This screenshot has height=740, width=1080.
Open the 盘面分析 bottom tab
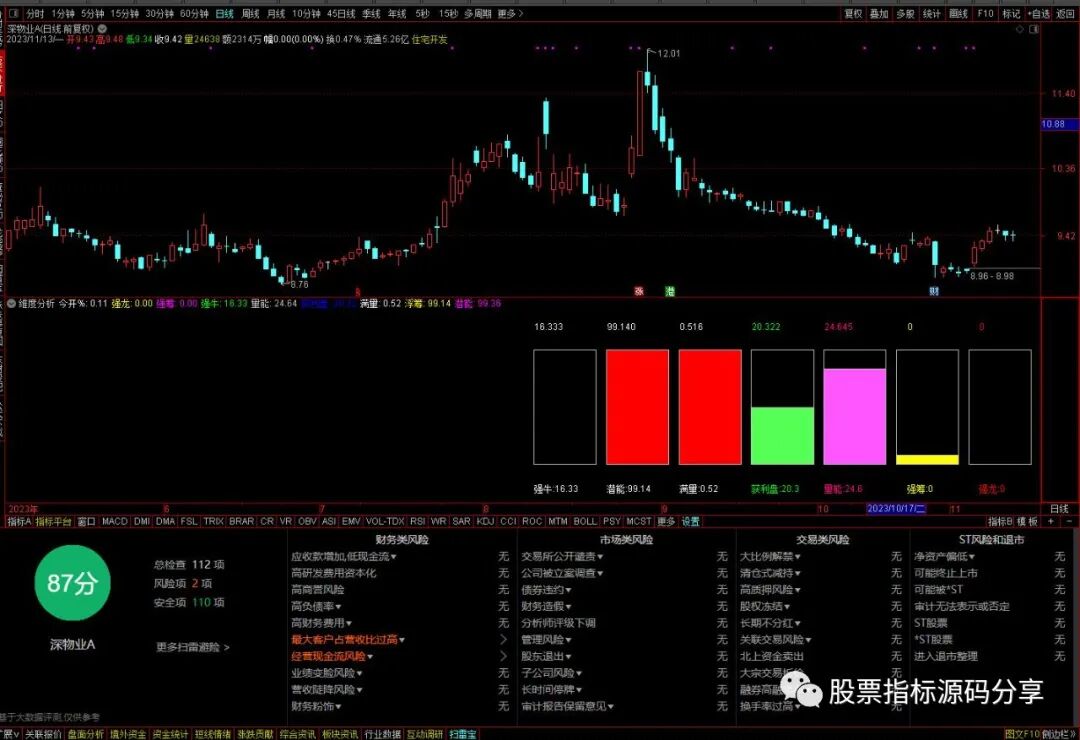pyautogui.click(x=85, y=734)
